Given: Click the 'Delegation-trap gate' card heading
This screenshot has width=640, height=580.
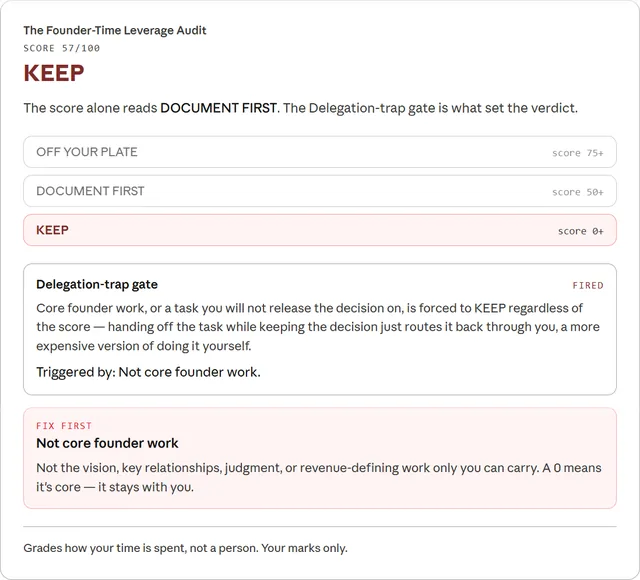Looking at the screenshot, I should (x=97, y=284).
